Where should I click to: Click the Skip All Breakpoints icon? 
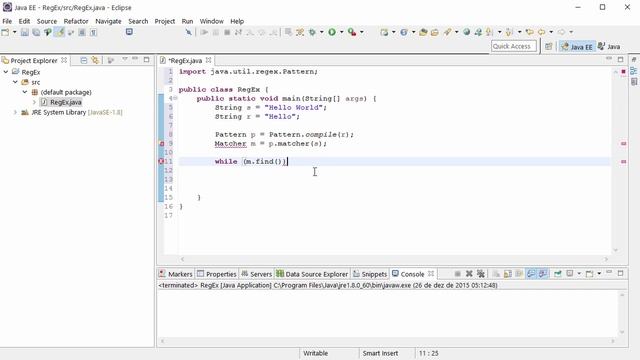(188, 32)
